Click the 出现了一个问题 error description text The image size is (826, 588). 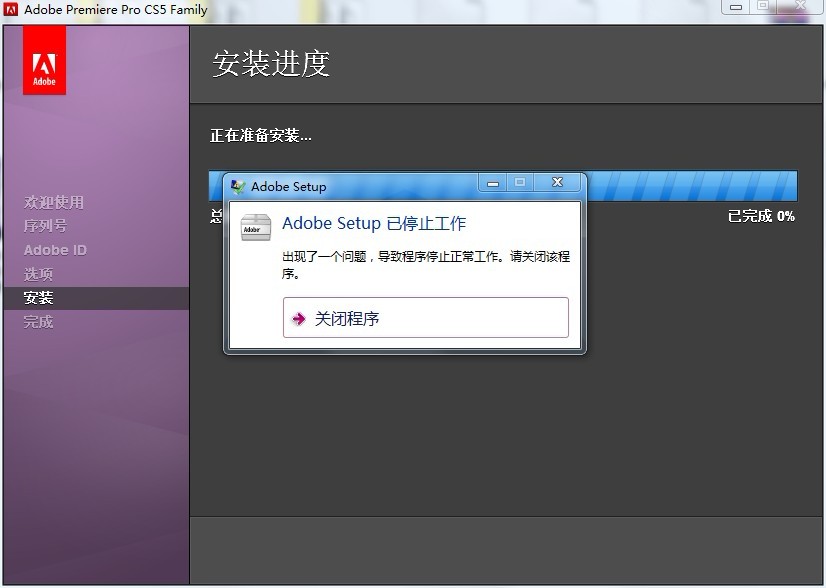426,264
